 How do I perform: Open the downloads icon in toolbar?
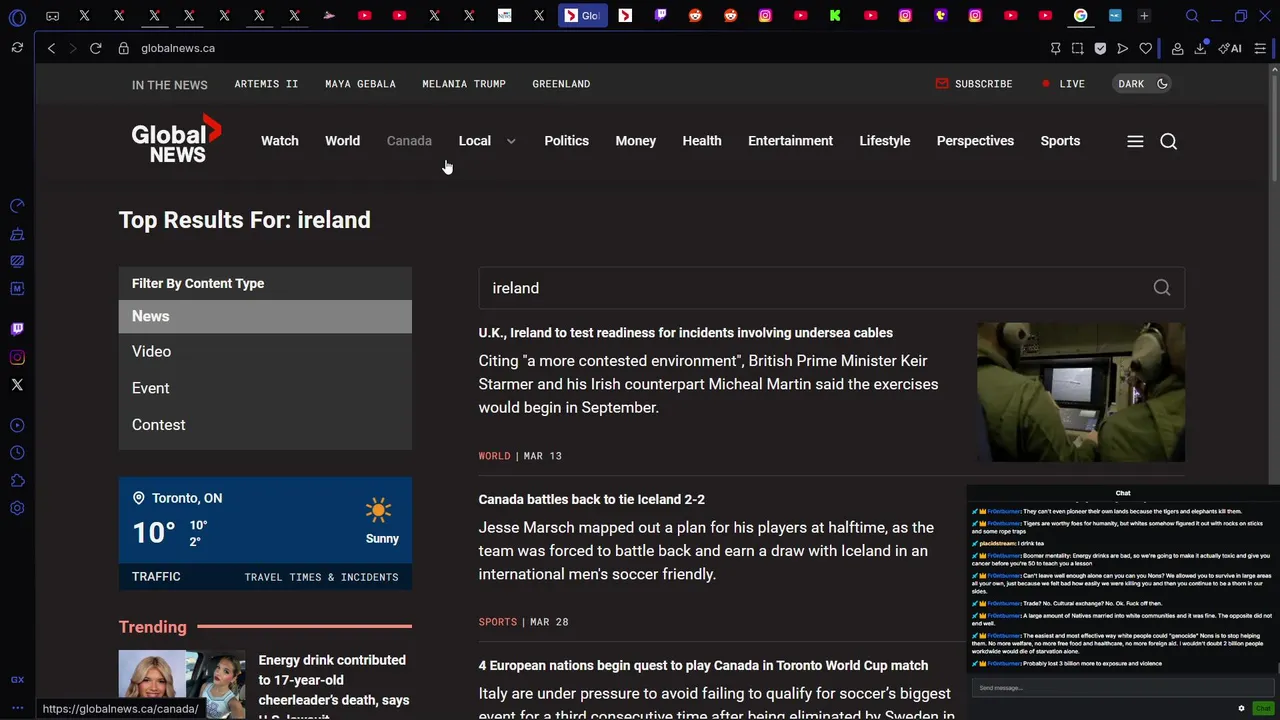[x=1201, y=48]
